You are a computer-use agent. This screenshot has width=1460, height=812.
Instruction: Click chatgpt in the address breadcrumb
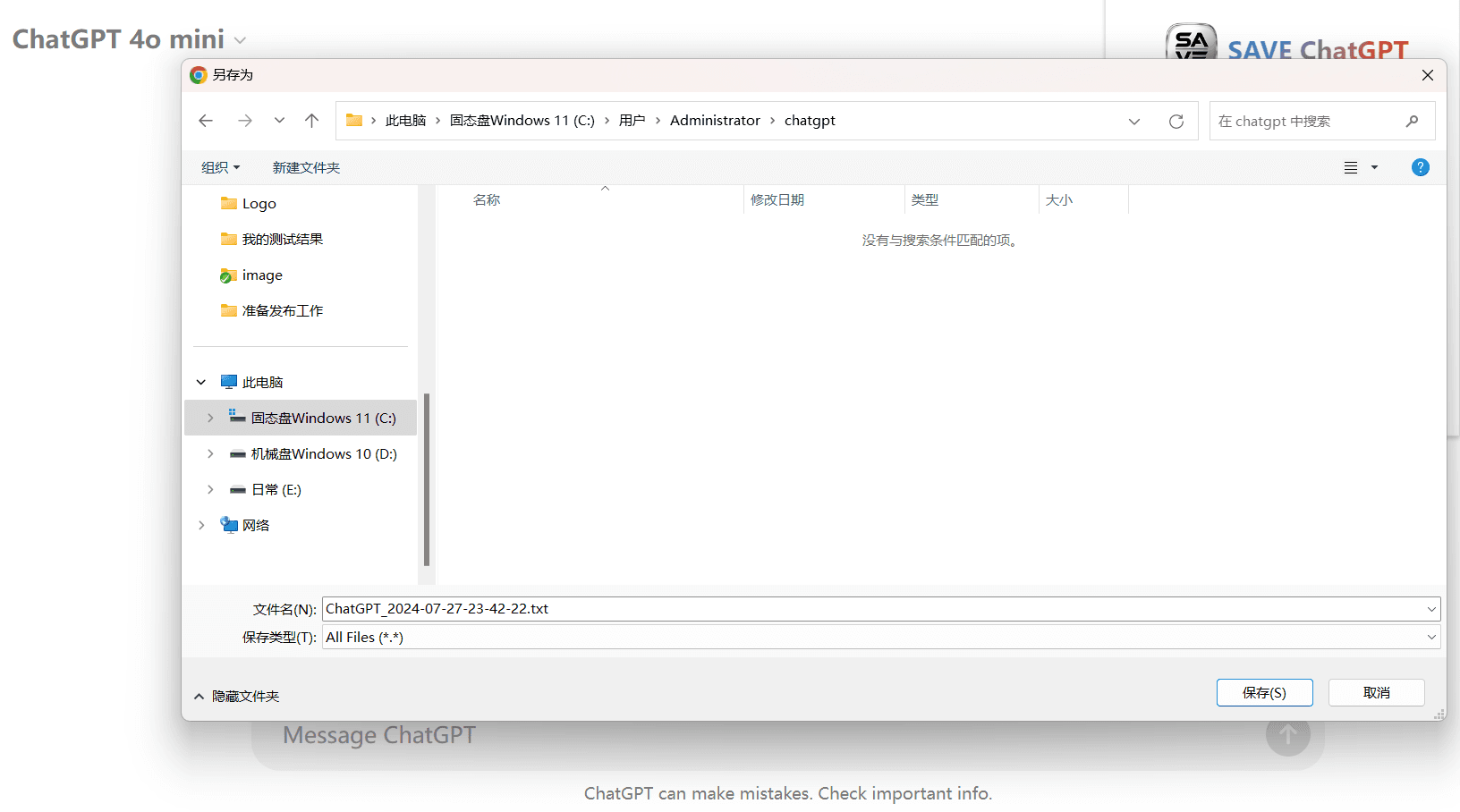(x=810, y=121)
